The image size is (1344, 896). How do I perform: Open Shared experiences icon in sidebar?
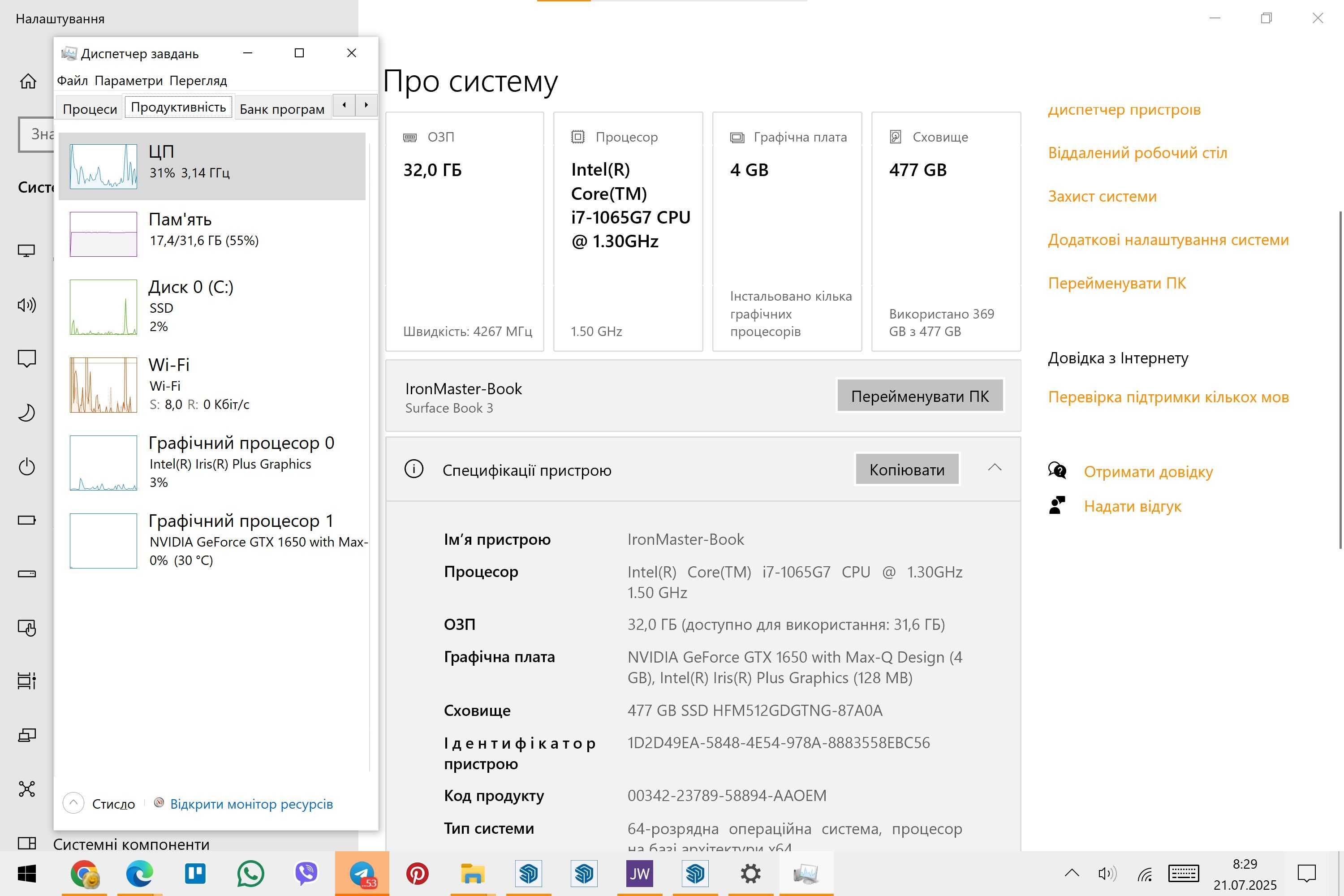tap(26, 788)
